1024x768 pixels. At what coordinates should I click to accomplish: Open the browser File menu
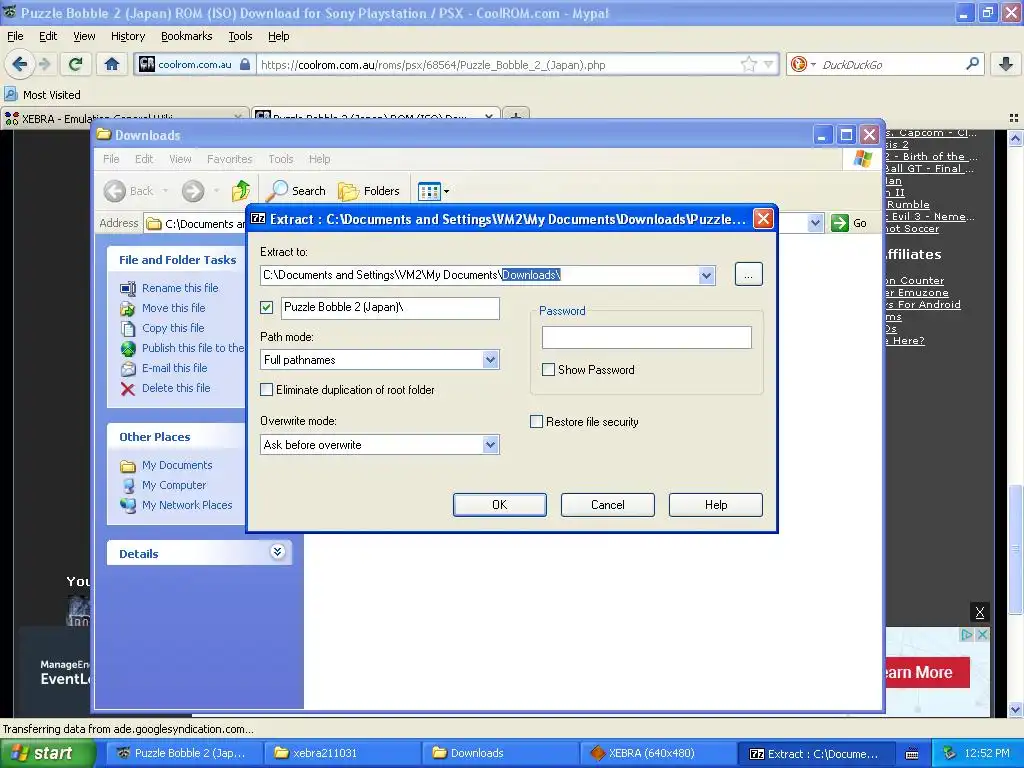tap(15, 36)
